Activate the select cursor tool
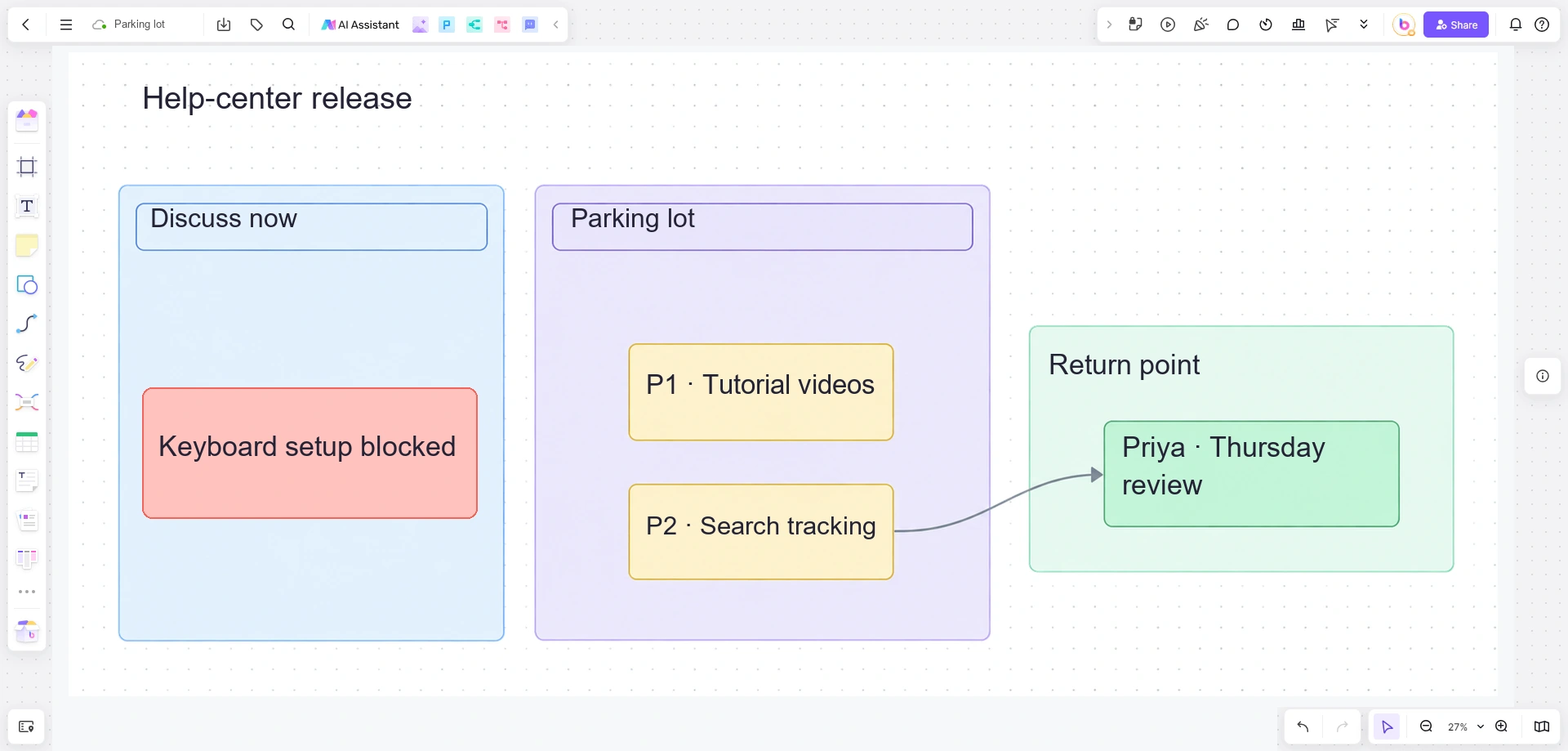Viewport: 1568px width, 751px height. click(1387, 726)
